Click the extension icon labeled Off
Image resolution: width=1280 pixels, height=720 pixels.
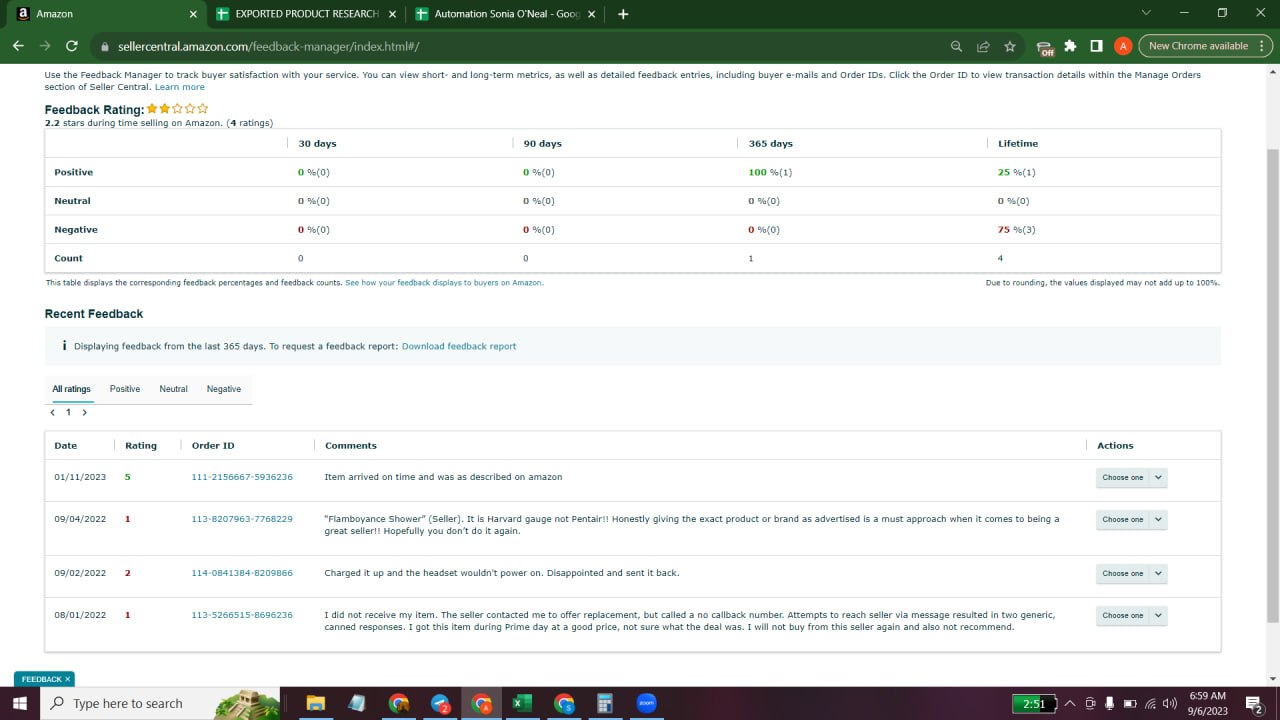coord(1045,47)
